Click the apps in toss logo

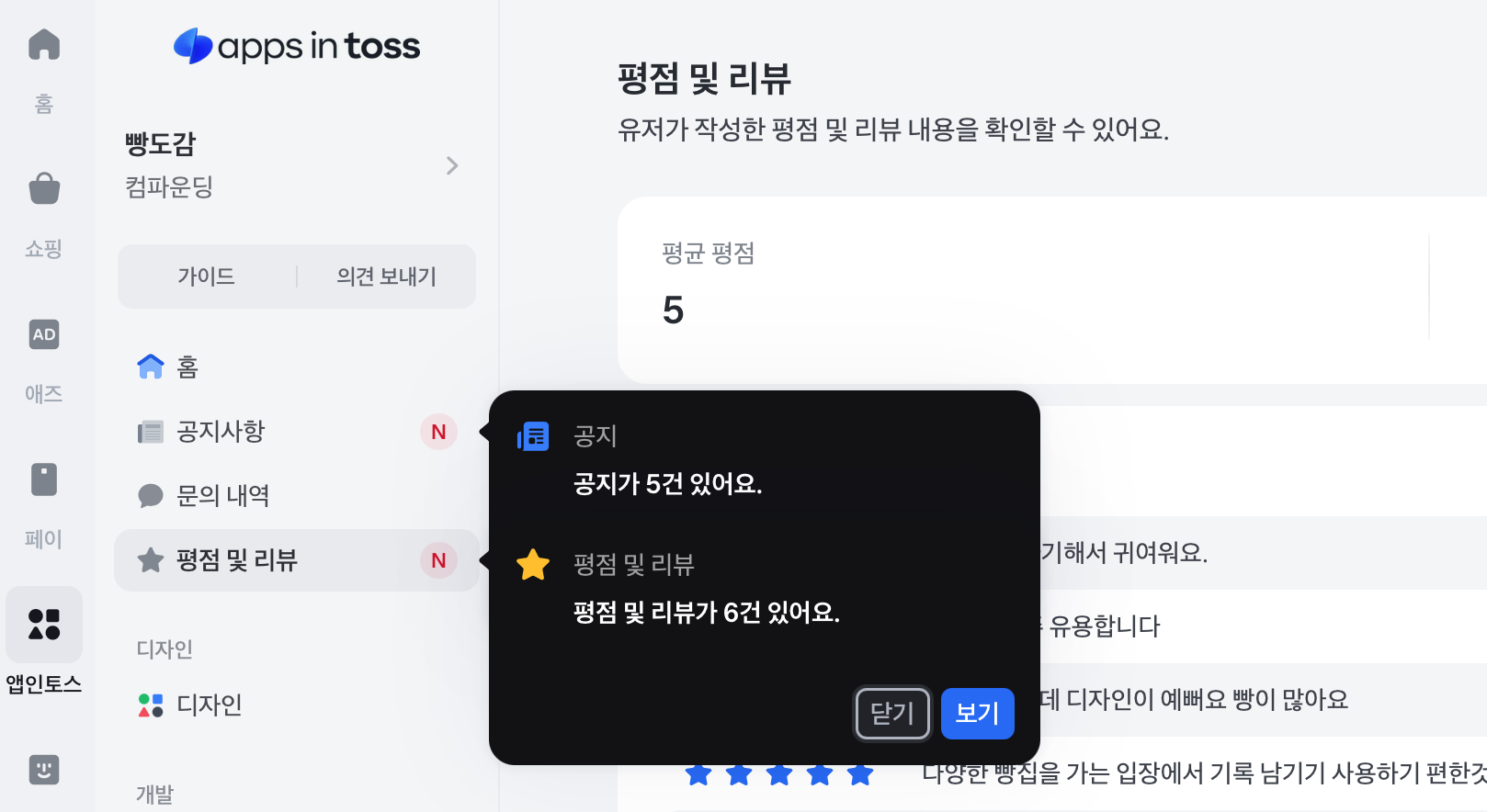[297, 46]
